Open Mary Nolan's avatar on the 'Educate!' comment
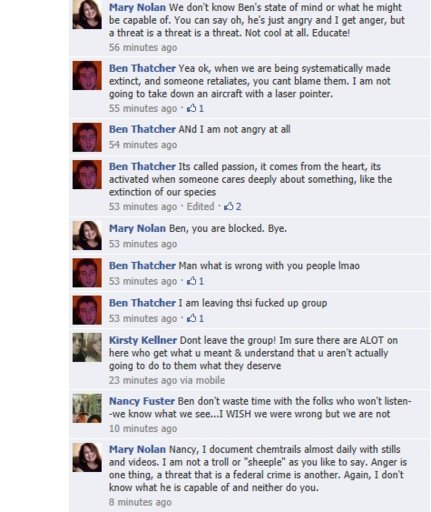431x512 pixels. (87, 14)
